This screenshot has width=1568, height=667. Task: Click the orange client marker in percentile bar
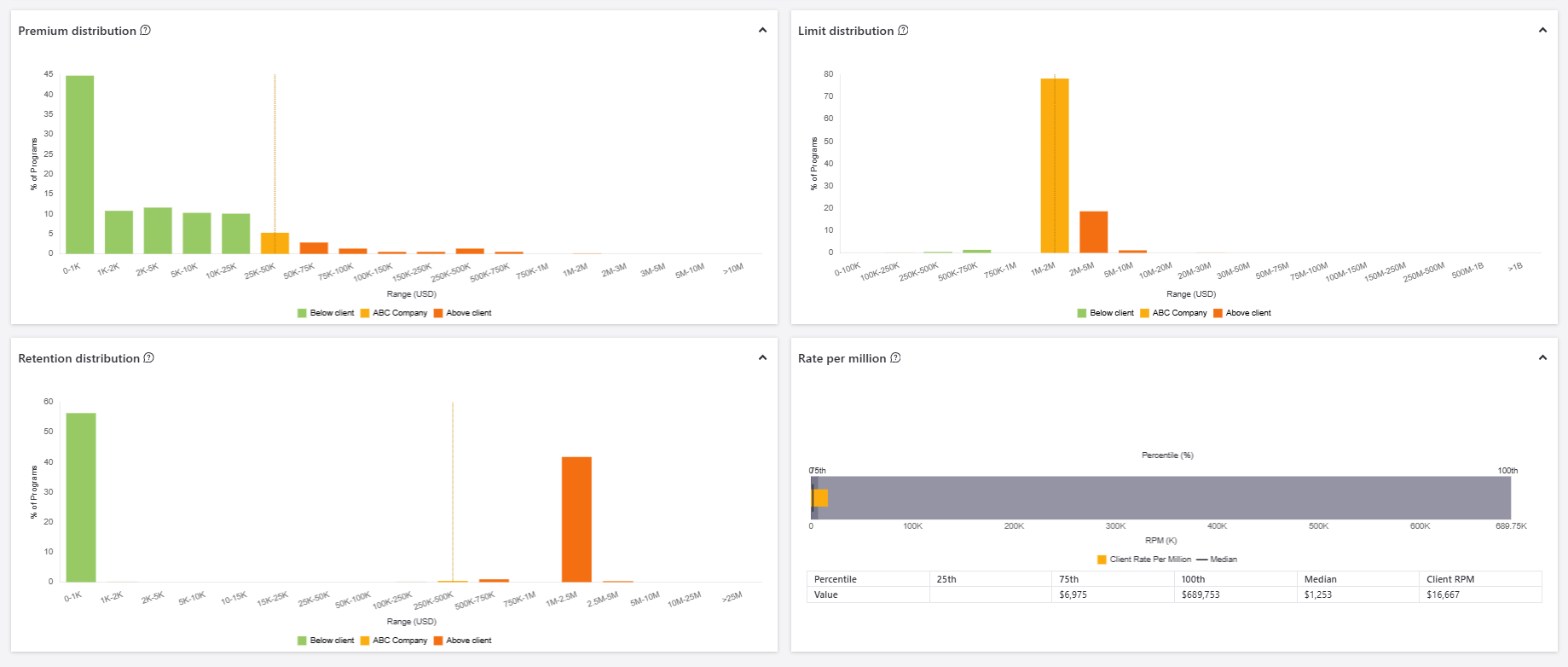pos(820,498)
